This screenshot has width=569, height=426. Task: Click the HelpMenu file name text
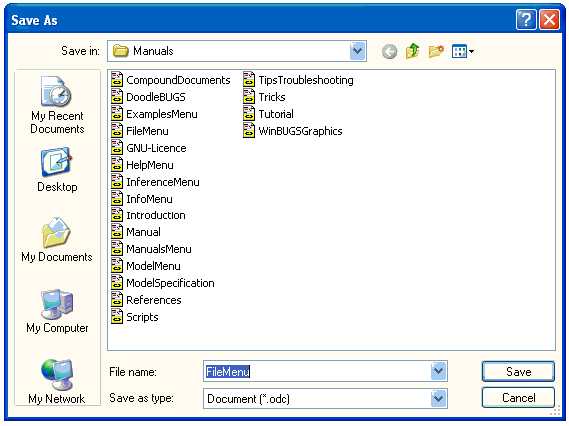[150, 165]
